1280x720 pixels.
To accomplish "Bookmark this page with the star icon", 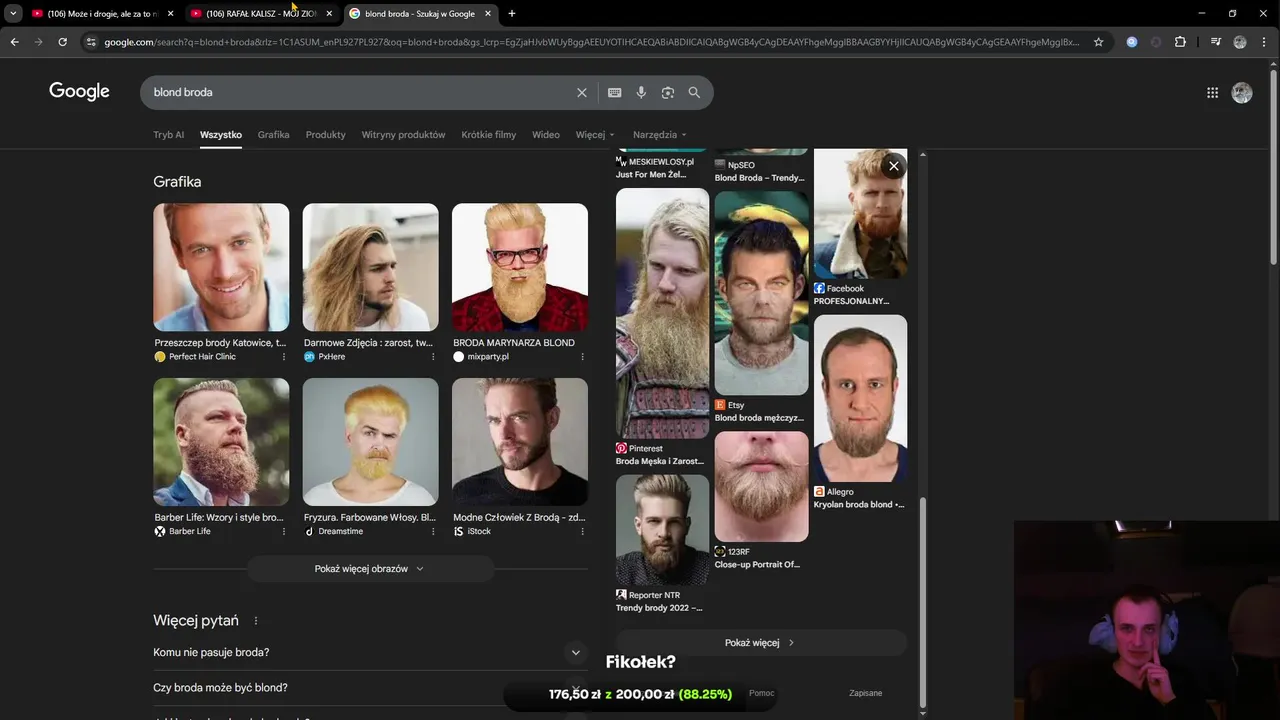I will point(1098,42).
